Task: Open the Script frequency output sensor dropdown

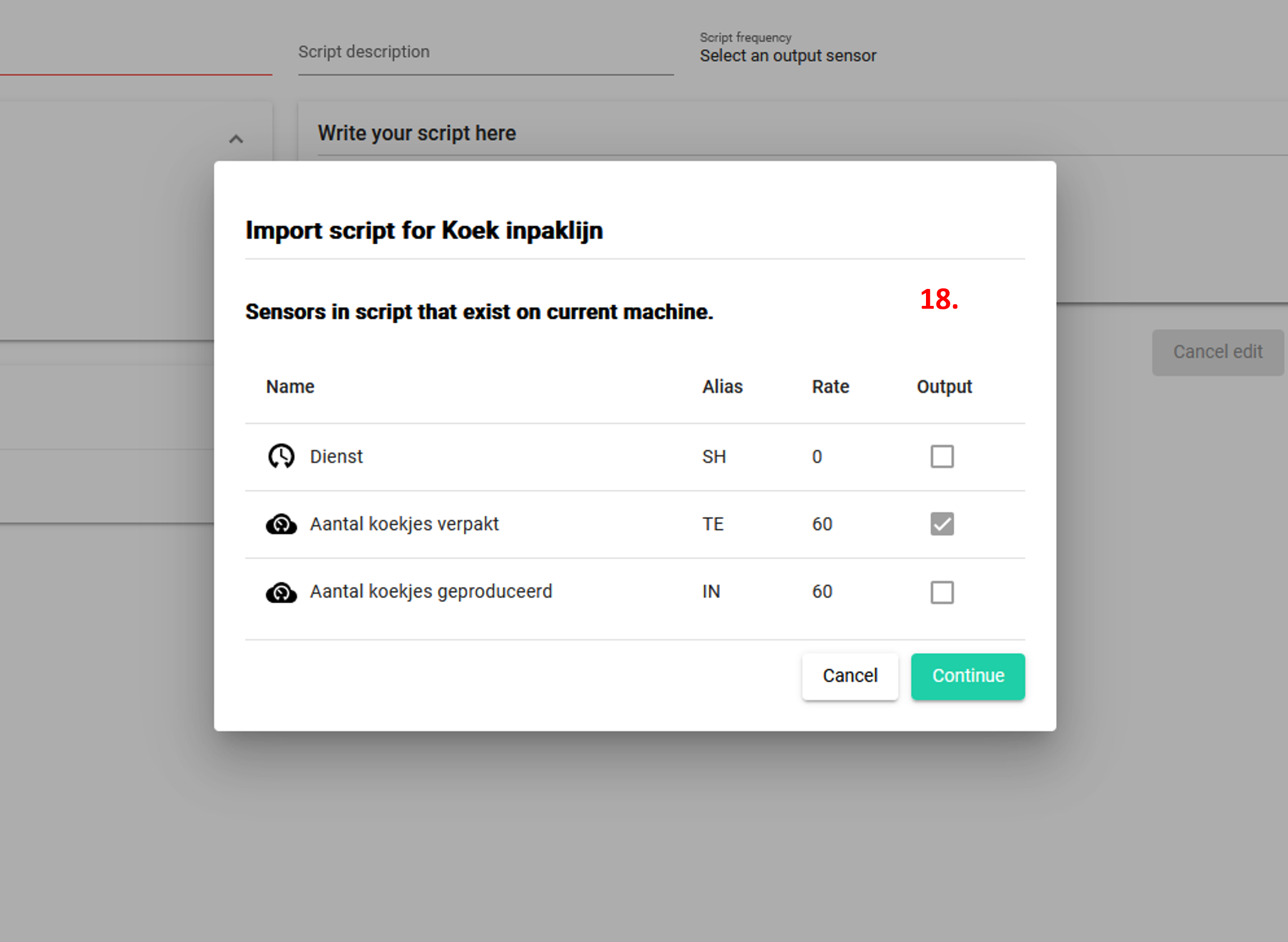Action: 788,55
